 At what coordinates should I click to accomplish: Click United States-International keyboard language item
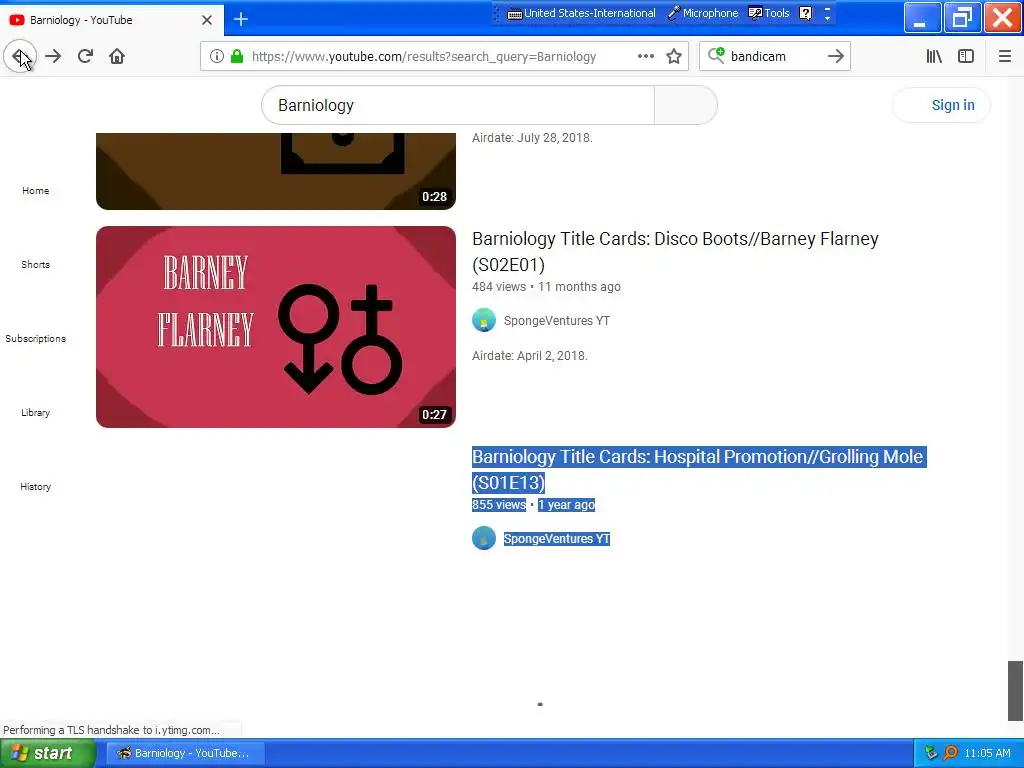pos(582,13)
